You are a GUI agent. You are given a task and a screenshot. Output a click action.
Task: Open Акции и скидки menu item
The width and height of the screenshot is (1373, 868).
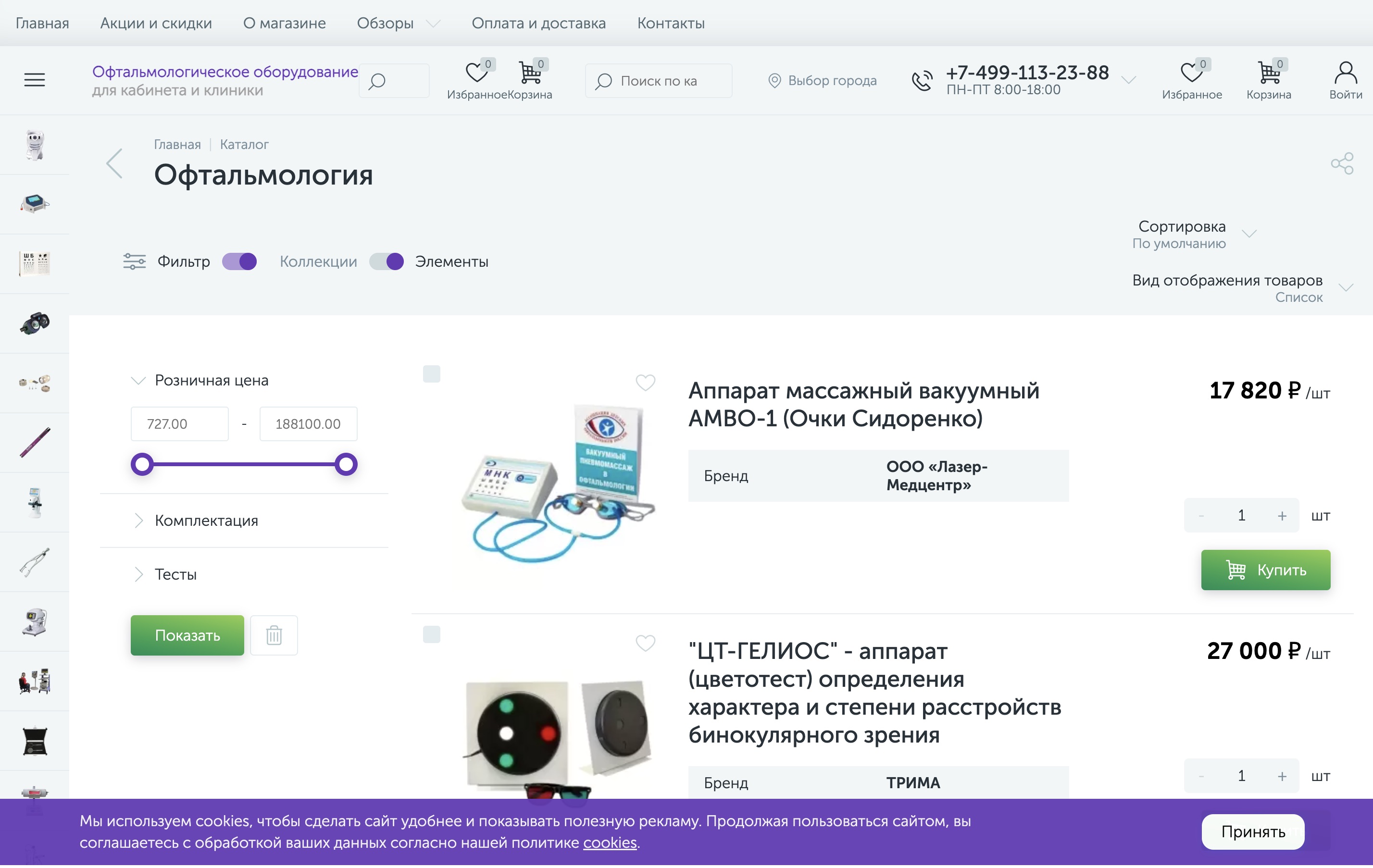156,24
